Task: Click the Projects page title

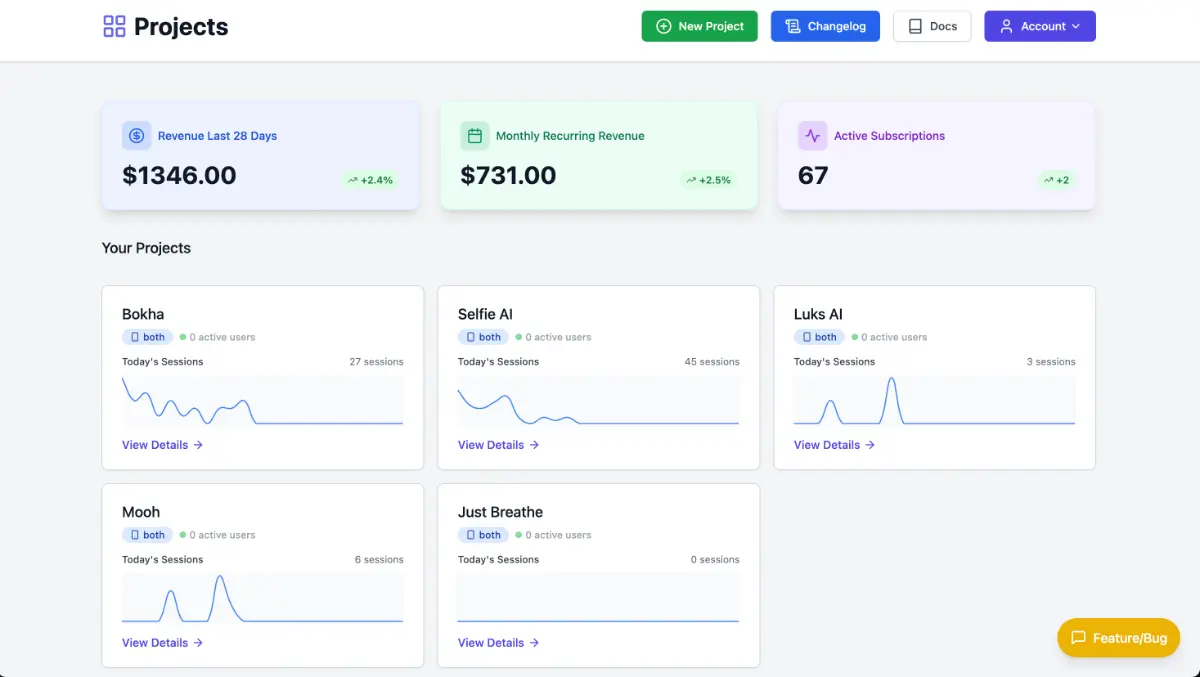Action: click(x=181, y=27)
